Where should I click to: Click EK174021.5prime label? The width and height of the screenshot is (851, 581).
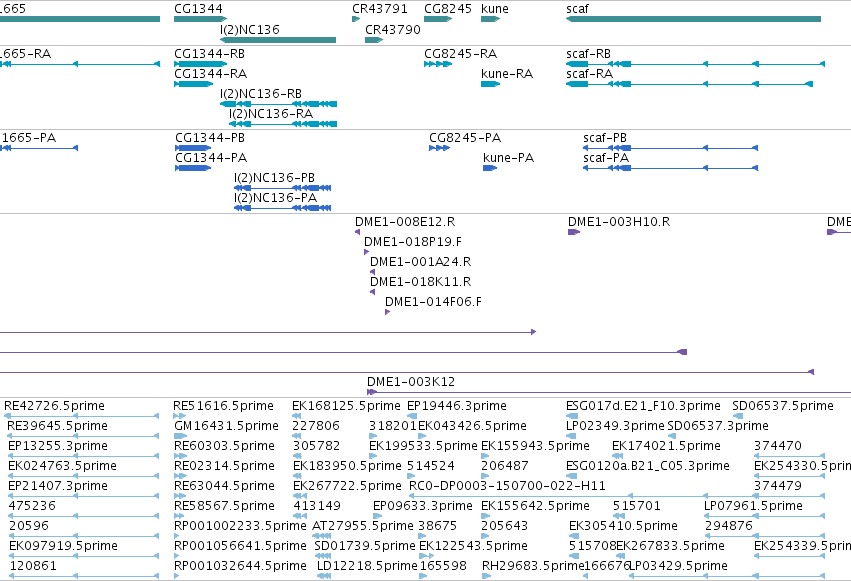tap(666, 446)
